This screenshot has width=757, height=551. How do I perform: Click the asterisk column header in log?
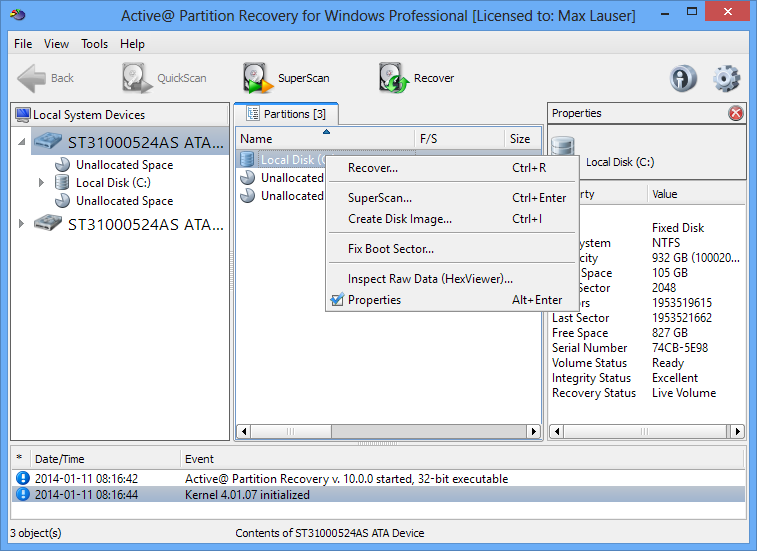coord(20,458)
